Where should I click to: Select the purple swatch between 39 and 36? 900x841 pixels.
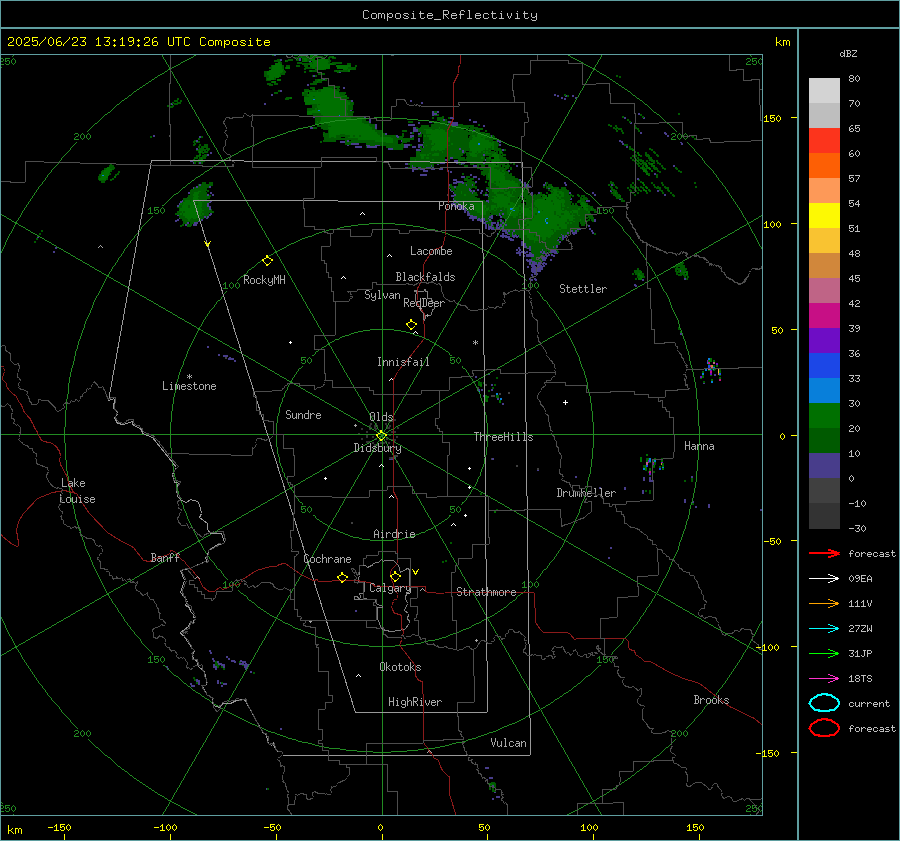(x=824, y=341)
